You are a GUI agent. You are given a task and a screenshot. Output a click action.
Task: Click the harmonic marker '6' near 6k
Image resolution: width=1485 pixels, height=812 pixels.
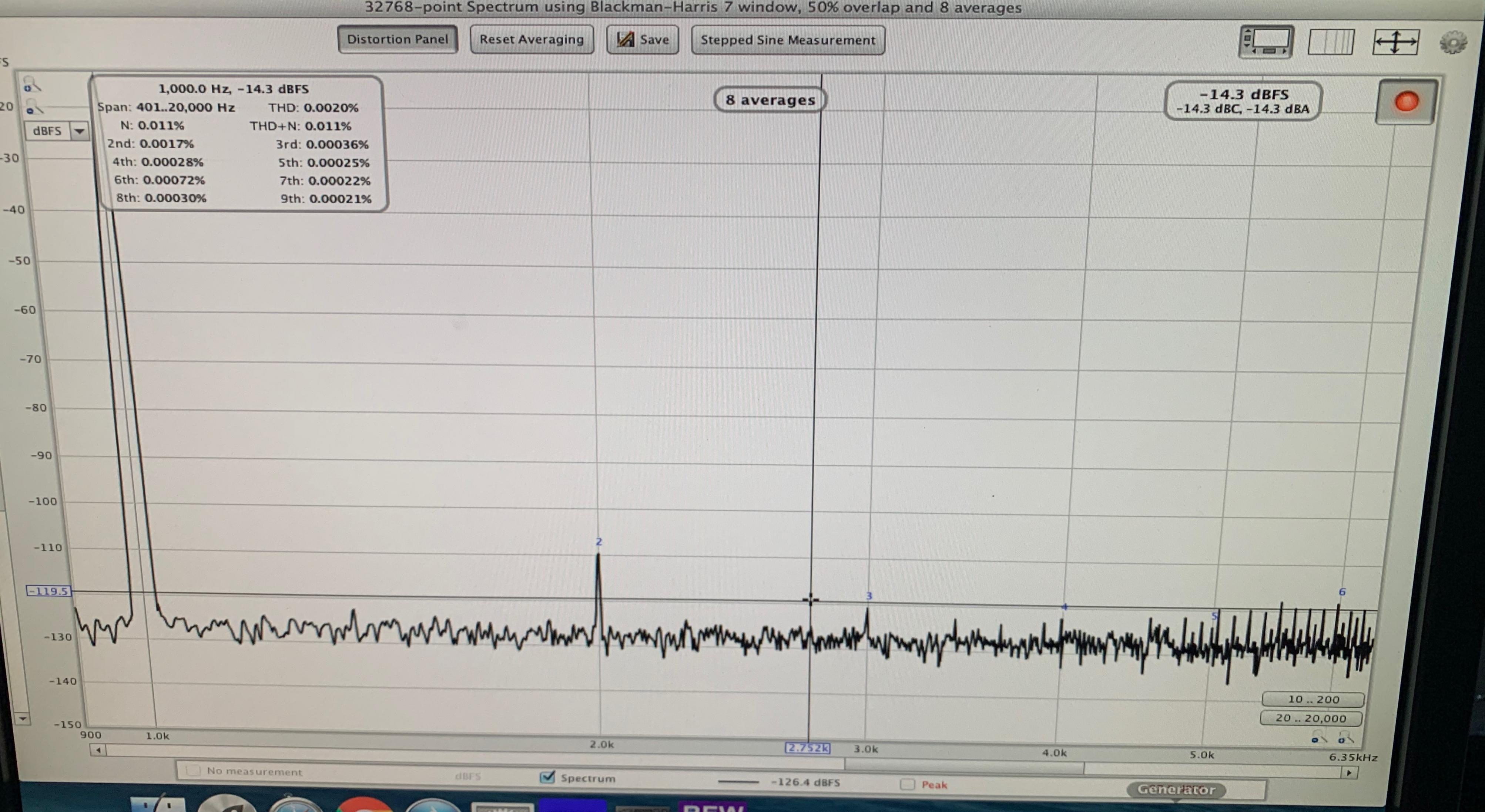click(1342, 592)
